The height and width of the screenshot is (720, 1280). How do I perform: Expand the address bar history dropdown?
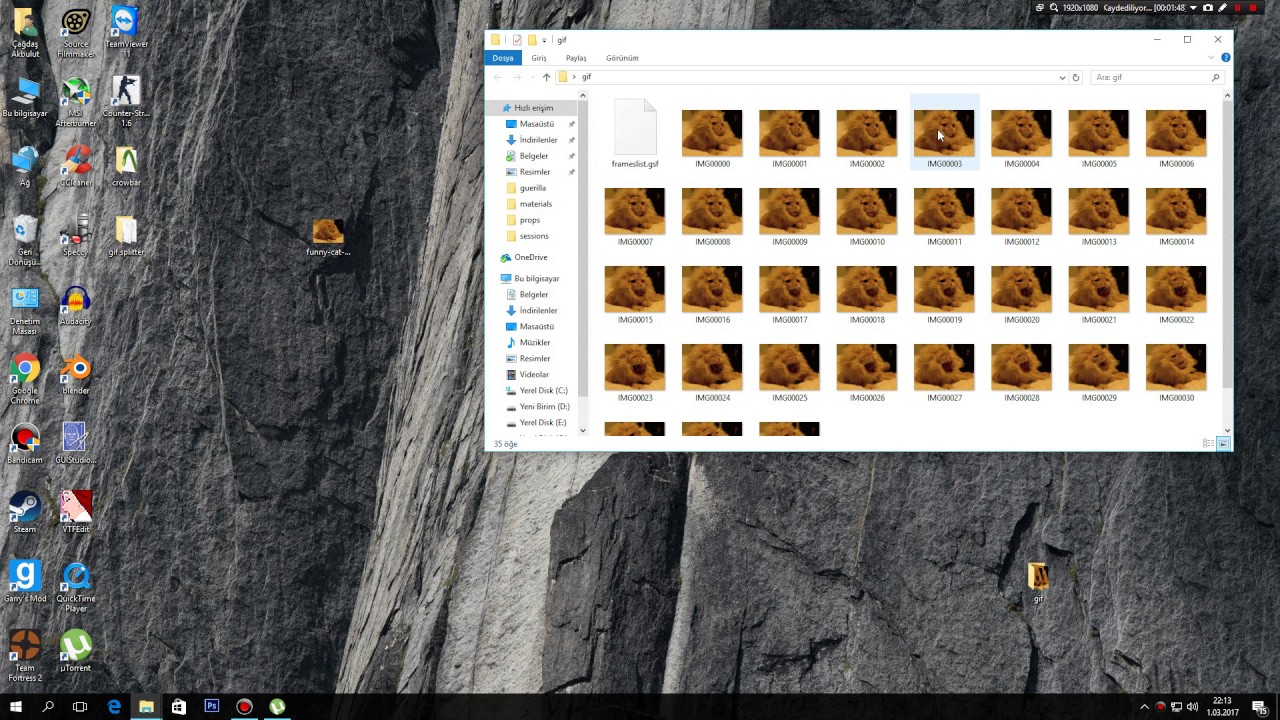click(x=1062, y=77)
